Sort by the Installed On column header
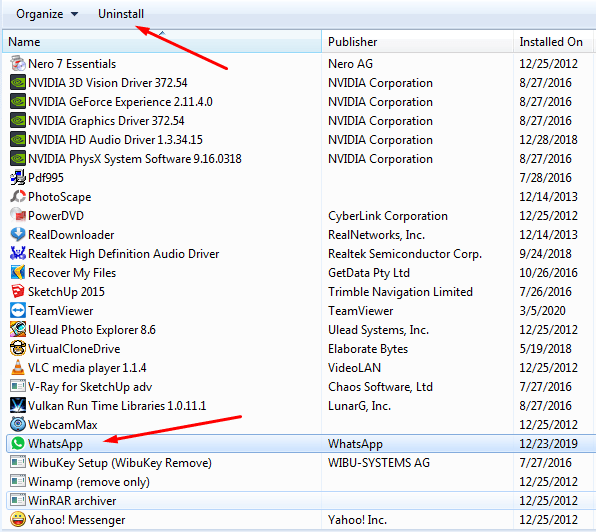This screenshot has height=532, width=596. pyautogui.click(x=553, y=42)
